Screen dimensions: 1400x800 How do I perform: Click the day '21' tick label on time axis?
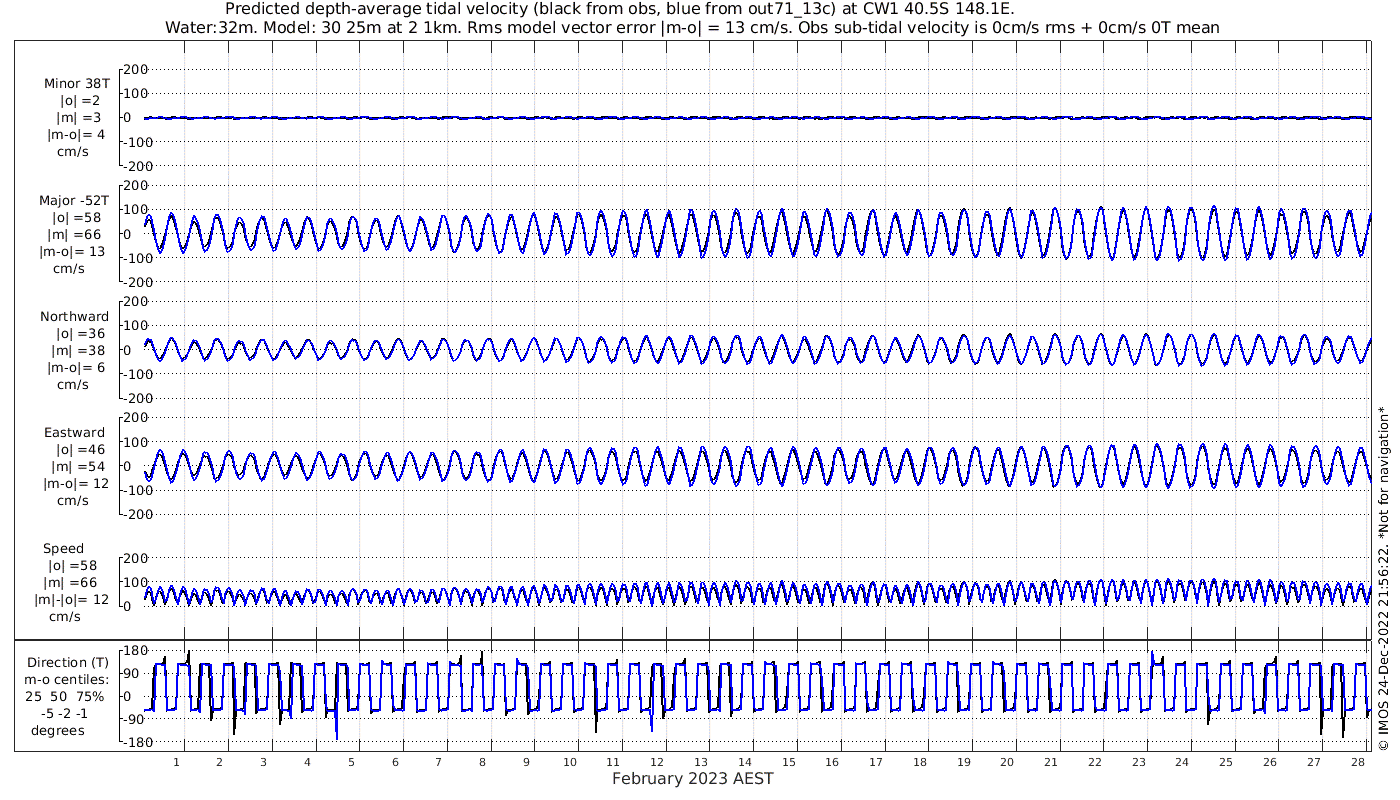1050,762
